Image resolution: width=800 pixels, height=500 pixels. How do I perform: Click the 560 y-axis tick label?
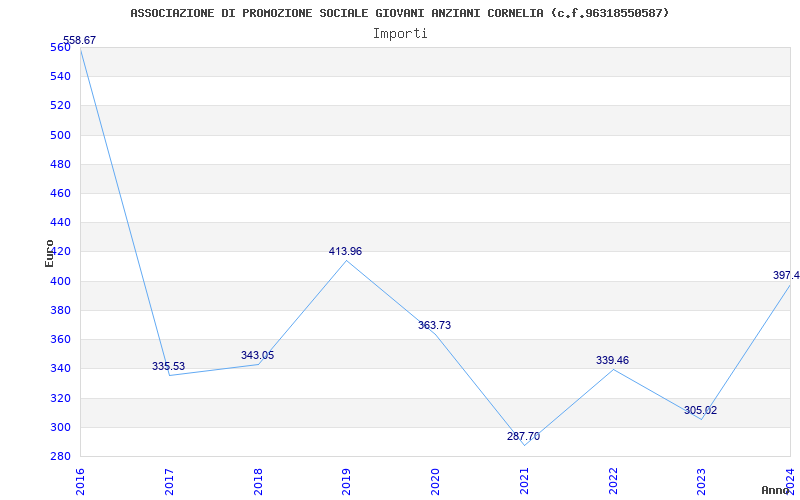coord(60,47)
